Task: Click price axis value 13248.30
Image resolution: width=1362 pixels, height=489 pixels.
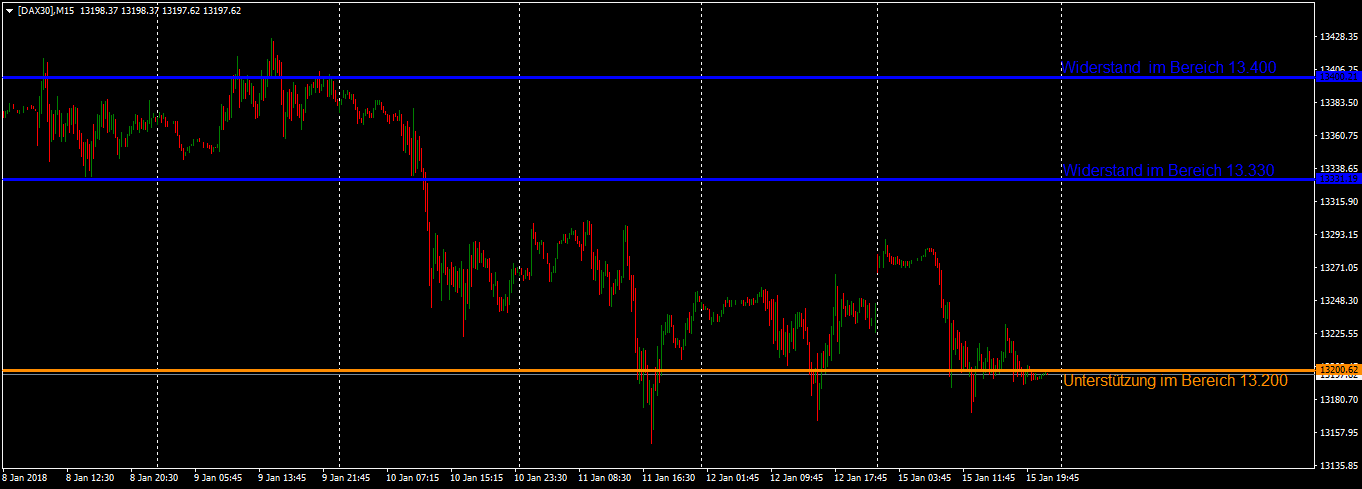Action: [1339, 301]
